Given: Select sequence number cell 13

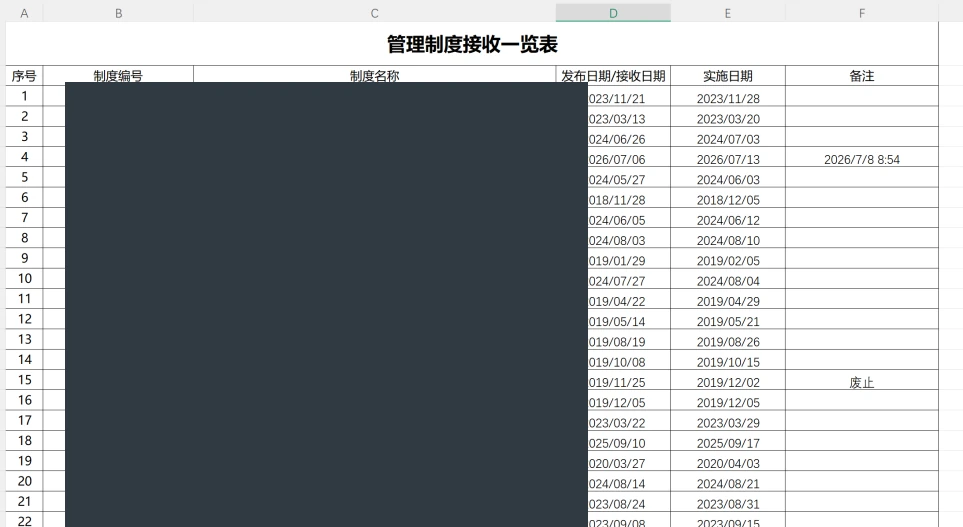Looking at the screenshot, I should coord(24,339).
